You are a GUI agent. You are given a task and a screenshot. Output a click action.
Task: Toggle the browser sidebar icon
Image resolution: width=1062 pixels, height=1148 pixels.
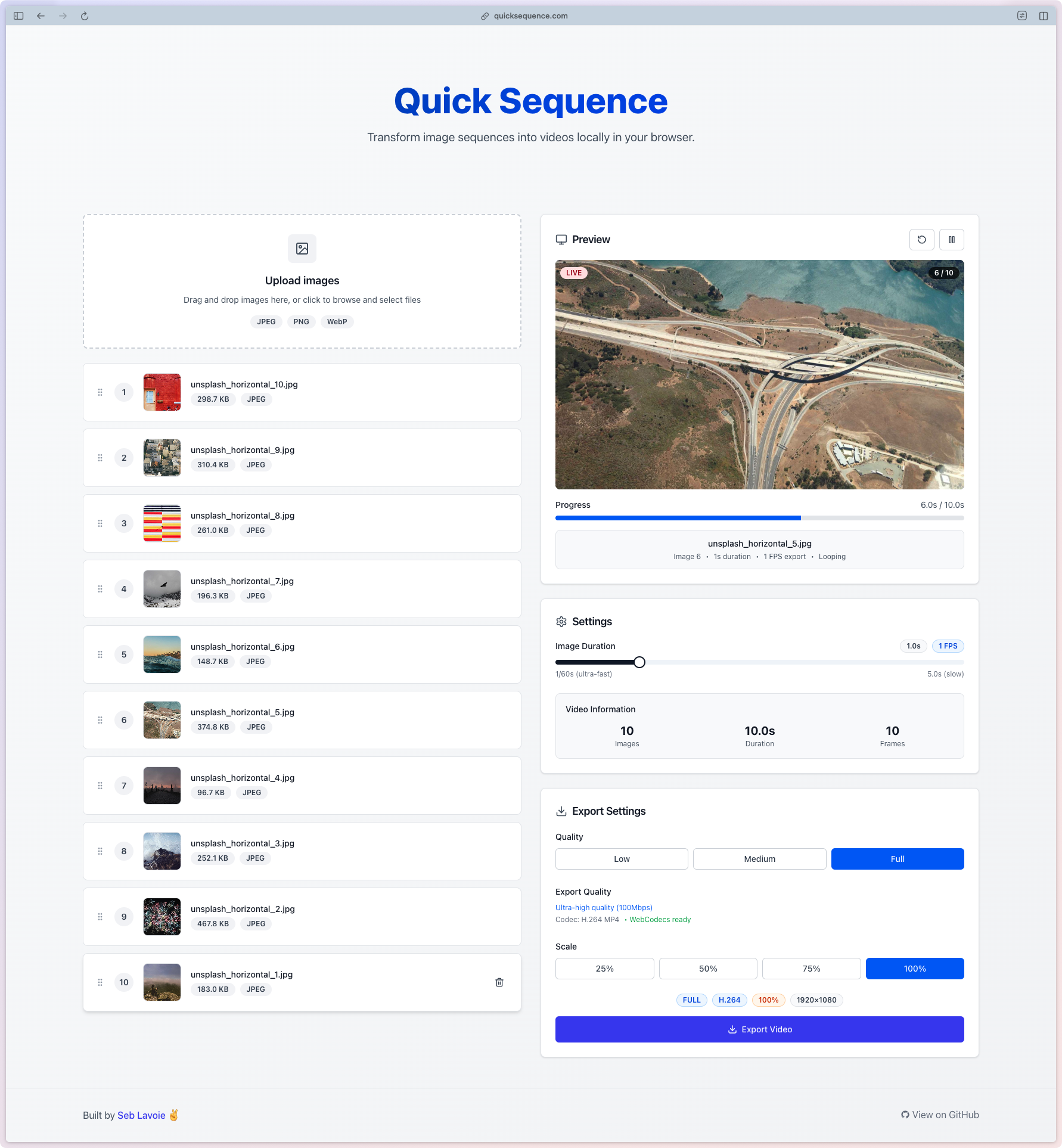point(18,16)
